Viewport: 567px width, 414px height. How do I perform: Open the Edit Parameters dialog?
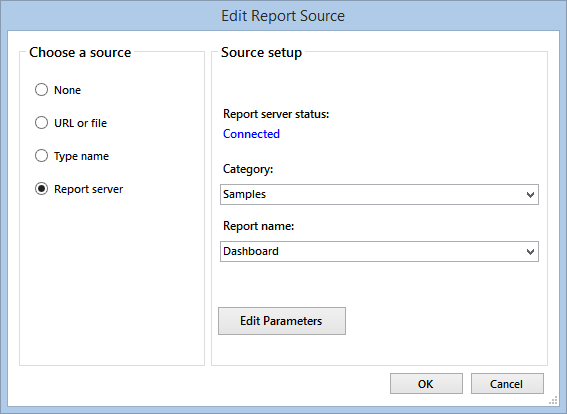pos(282,321)
